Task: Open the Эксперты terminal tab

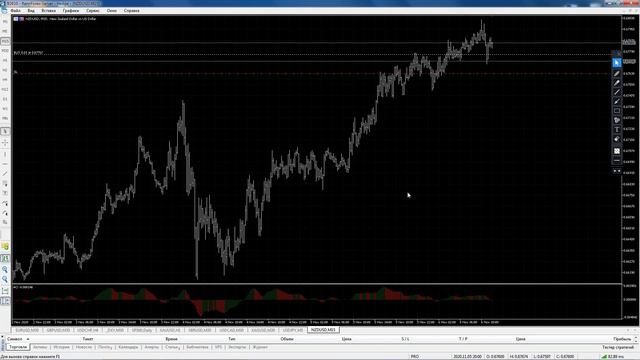Action: click(237, 347)
